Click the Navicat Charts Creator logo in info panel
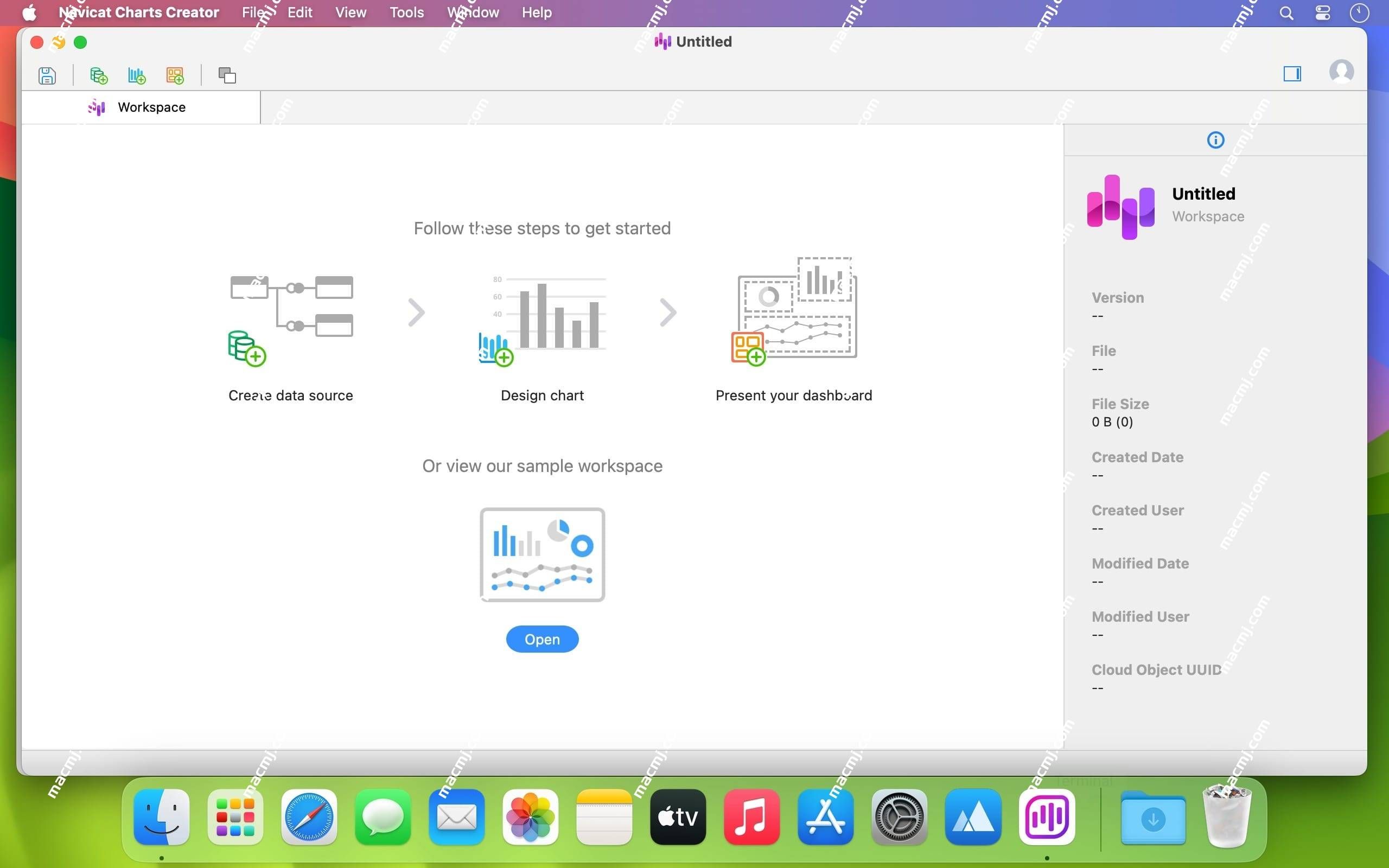 click(1120, 207)
